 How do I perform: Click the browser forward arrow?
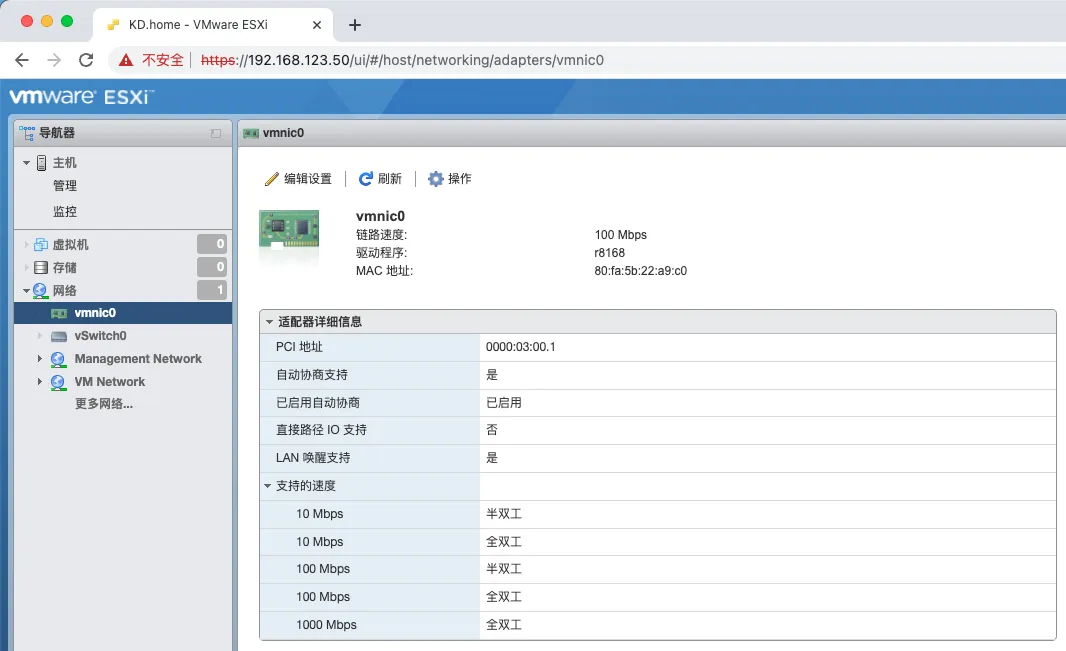(x=54, y=60)
